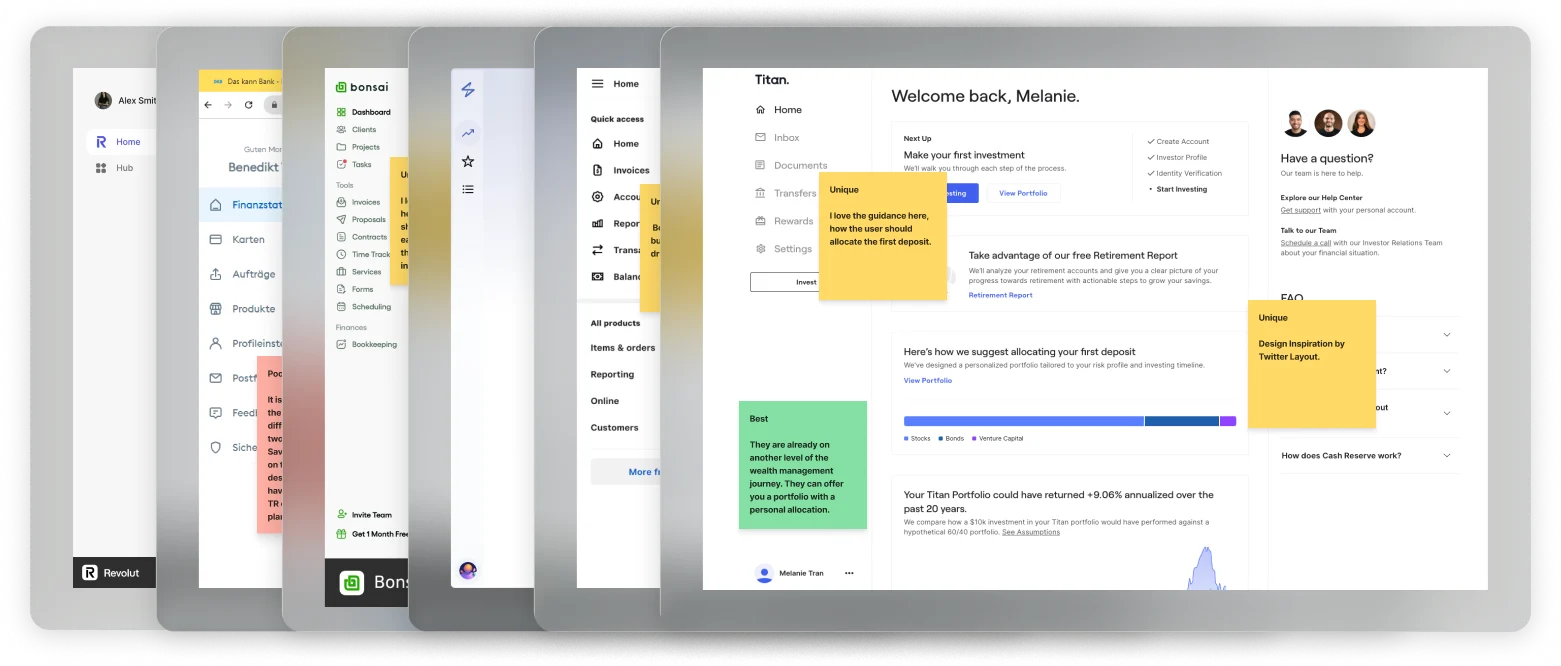Click the avatar at the narrow sidebar bottom
Viewport: 1561px width, 666px height.
click(x=467, y=570)
